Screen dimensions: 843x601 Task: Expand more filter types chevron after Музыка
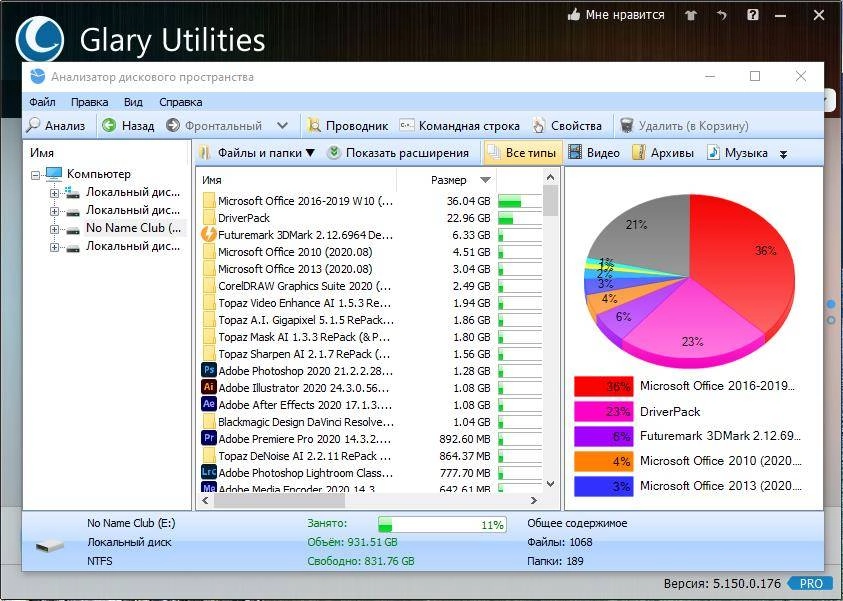(x=783, y=154)
